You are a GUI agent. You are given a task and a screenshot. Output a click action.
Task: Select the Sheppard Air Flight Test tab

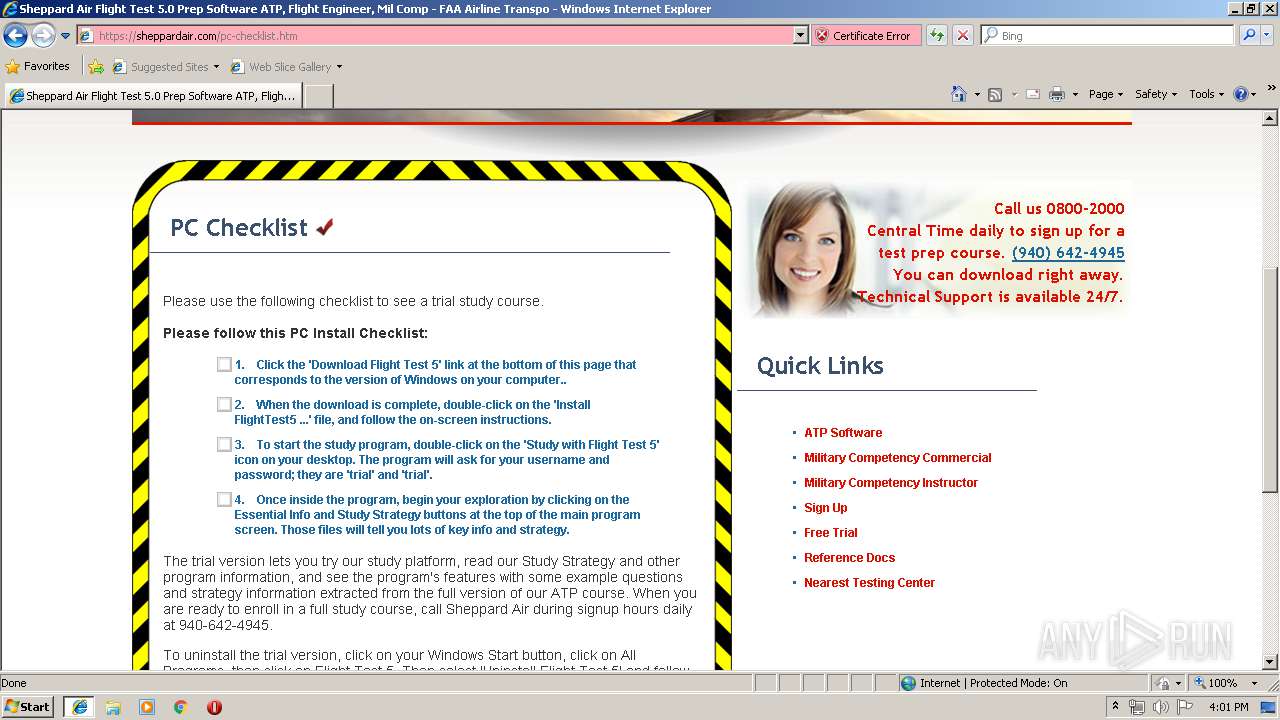(x=153, y=96)
